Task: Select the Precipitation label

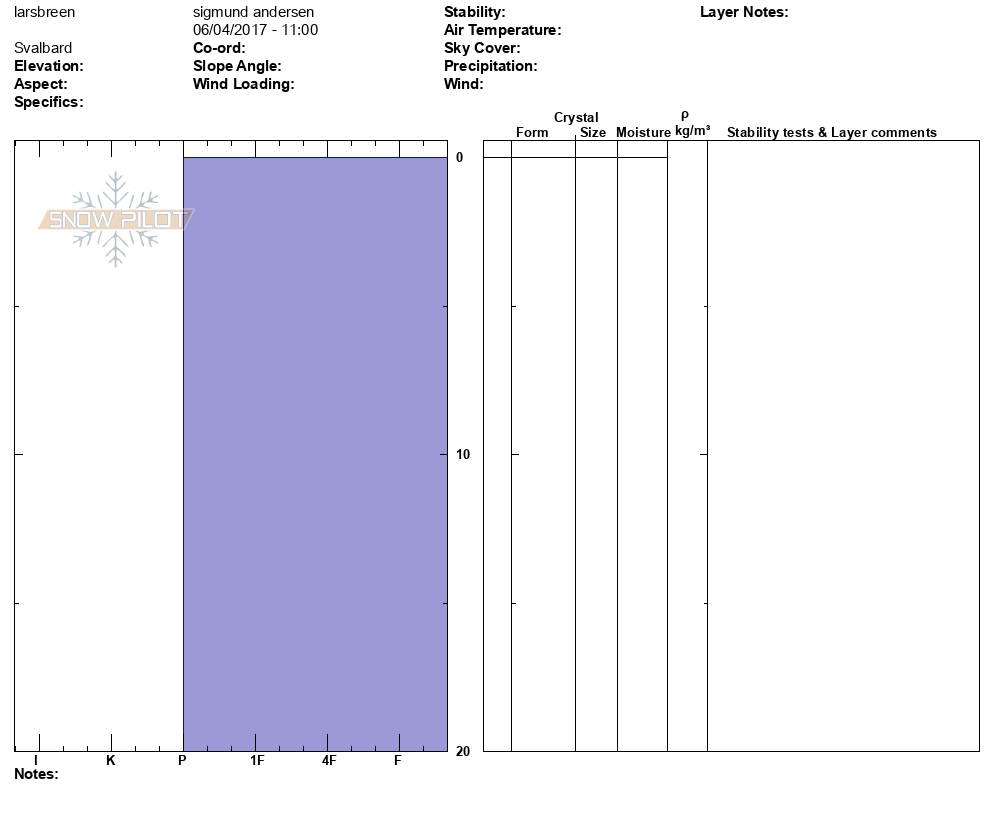Action: click(x=490, y=66)
